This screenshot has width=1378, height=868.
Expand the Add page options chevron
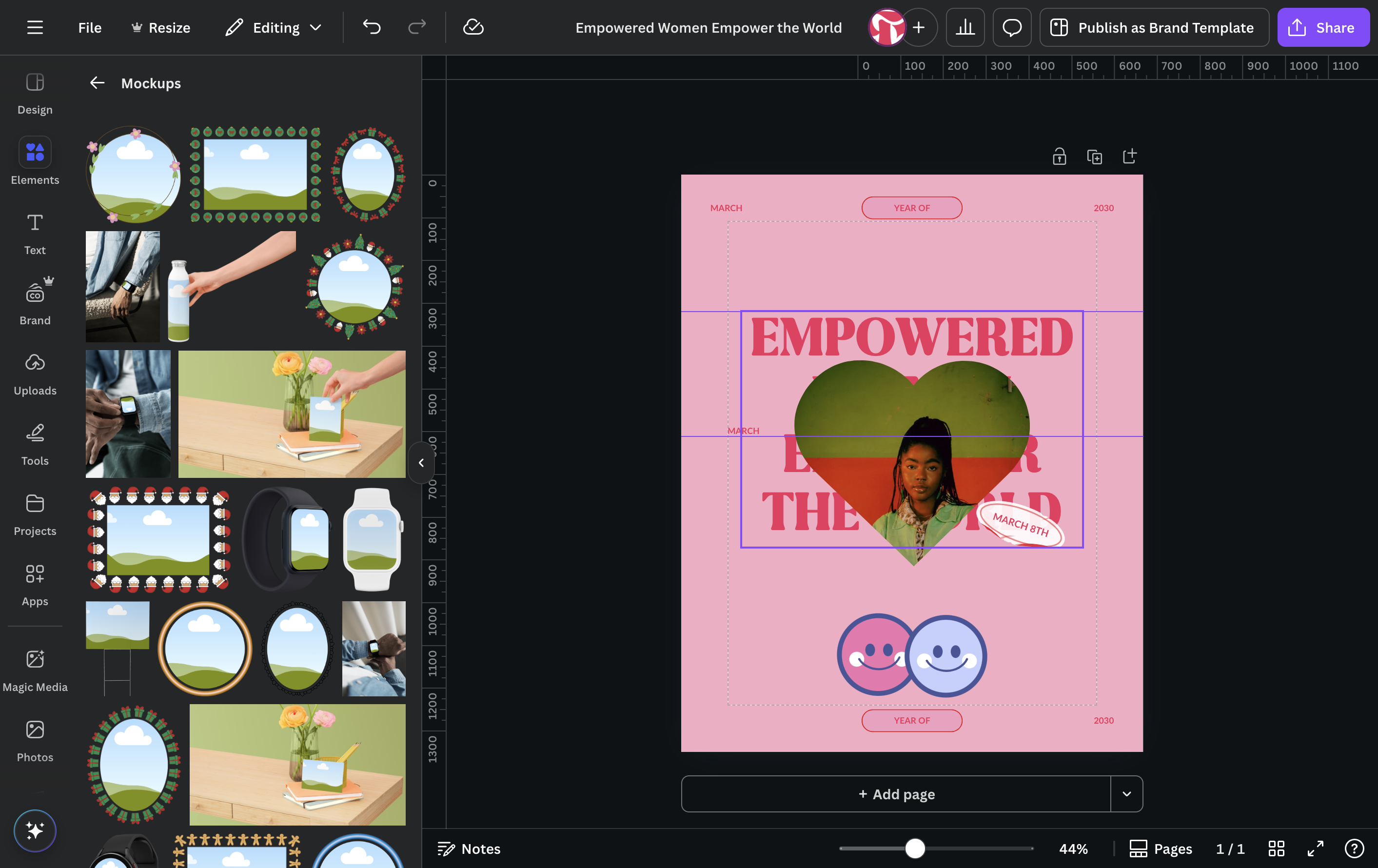pos(1126,793)
